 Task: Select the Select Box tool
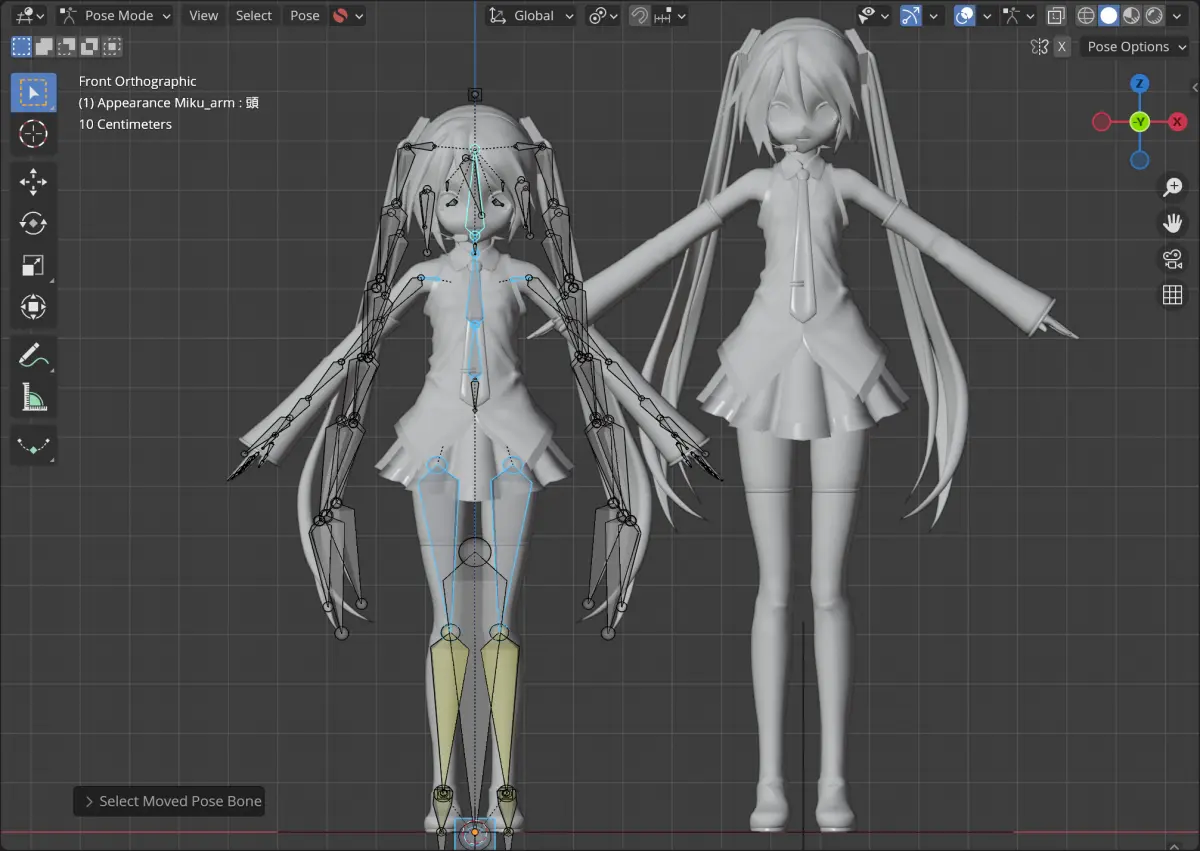[33, 92]
